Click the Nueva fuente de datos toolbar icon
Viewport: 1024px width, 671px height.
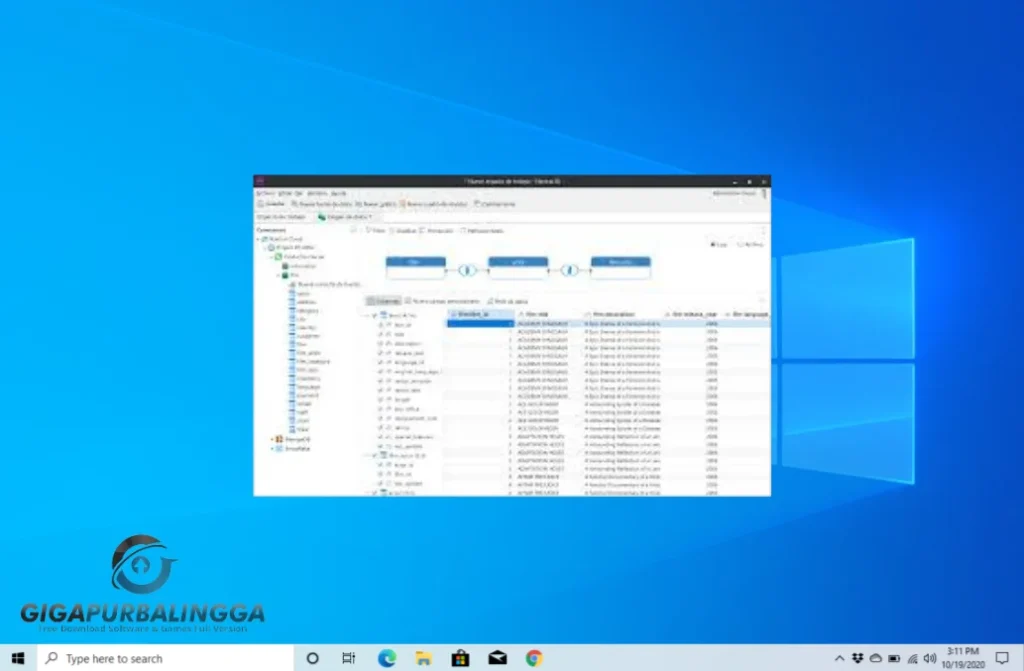pos(293,204)
